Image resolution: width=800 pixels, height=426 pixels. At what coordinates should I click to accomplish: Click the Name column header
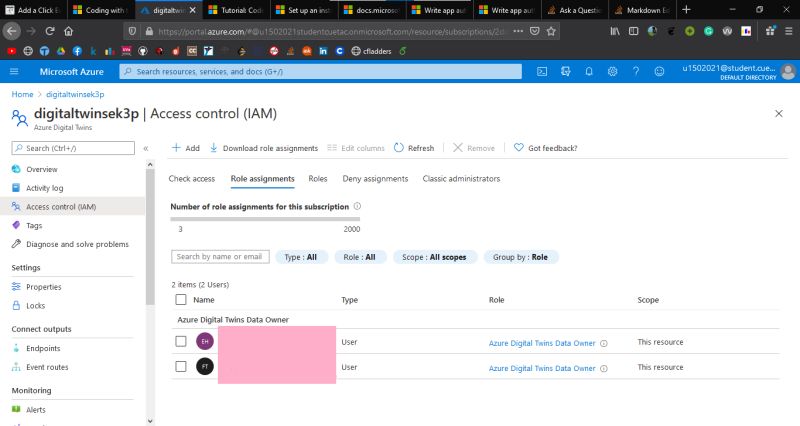pos(204,300)
